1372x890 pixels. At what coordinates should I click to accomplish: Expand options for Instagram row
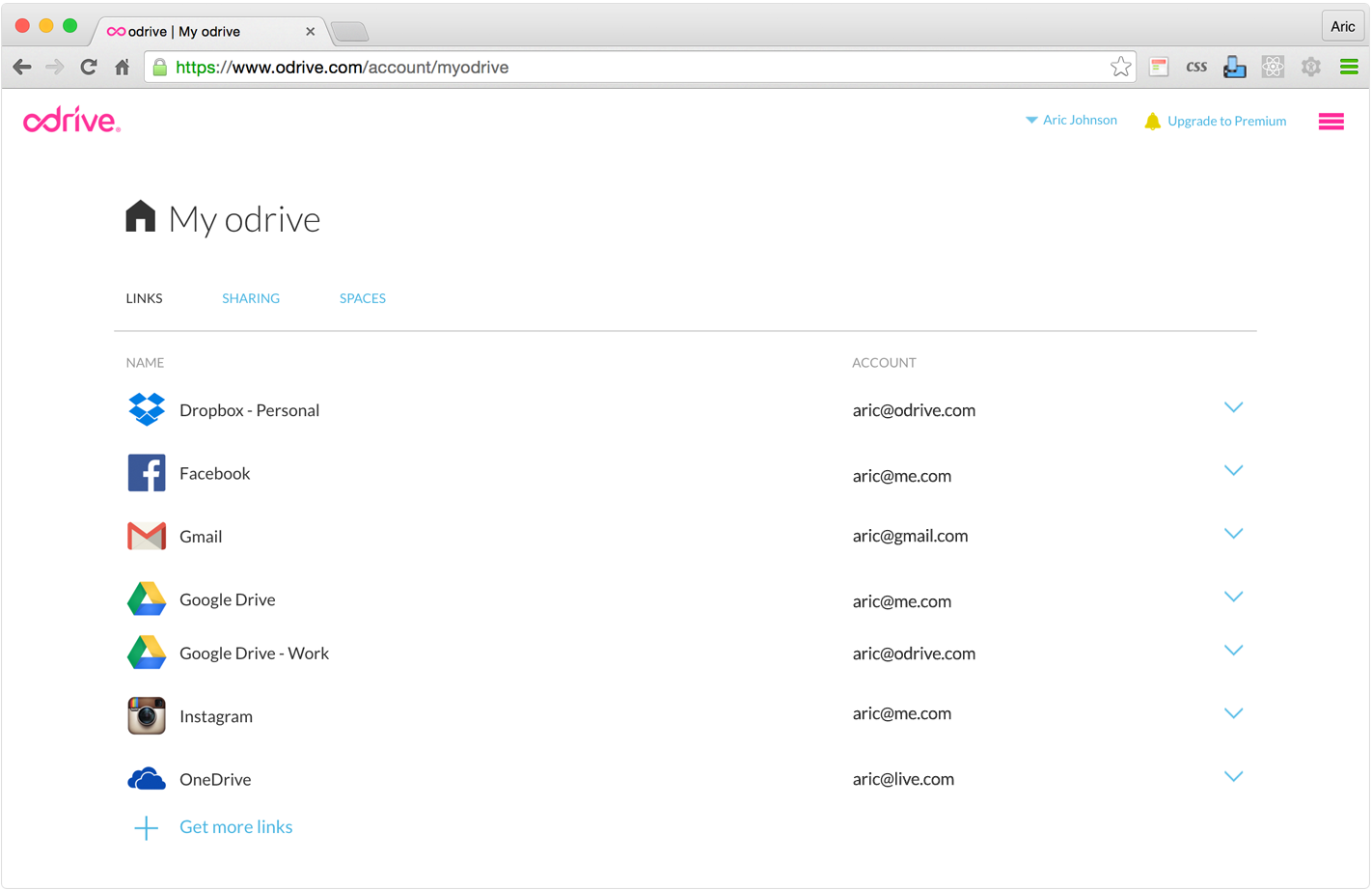pyautogui.click(x=1233, y=713)
